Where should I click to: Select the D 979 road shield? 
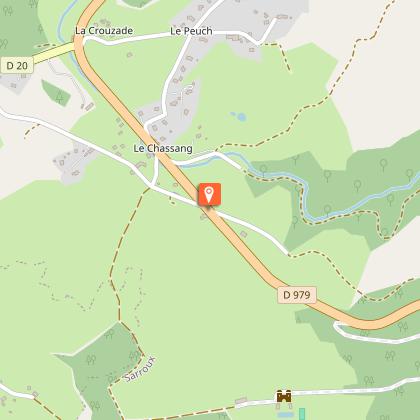tap(297, 295)
